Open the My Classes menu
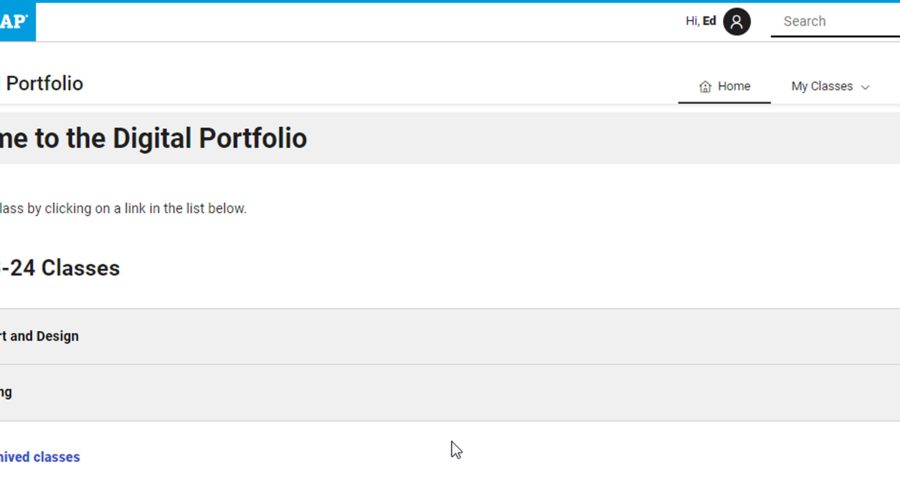The image size is (900, 500). (x=822, y=87)
